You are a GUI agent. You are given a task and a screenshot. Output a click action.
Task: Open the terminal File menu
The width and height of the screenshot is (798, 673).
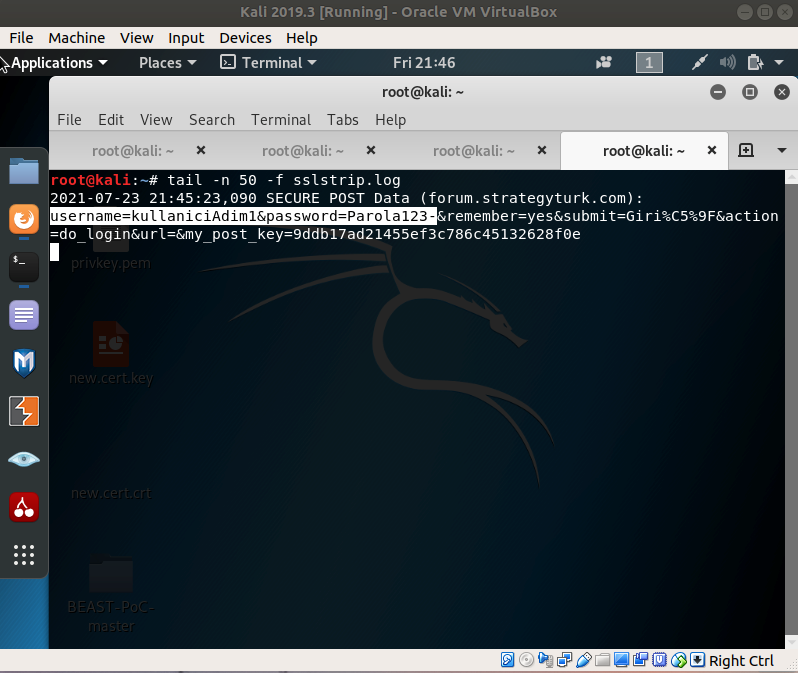pyautogui.click(x=69, y=120)
